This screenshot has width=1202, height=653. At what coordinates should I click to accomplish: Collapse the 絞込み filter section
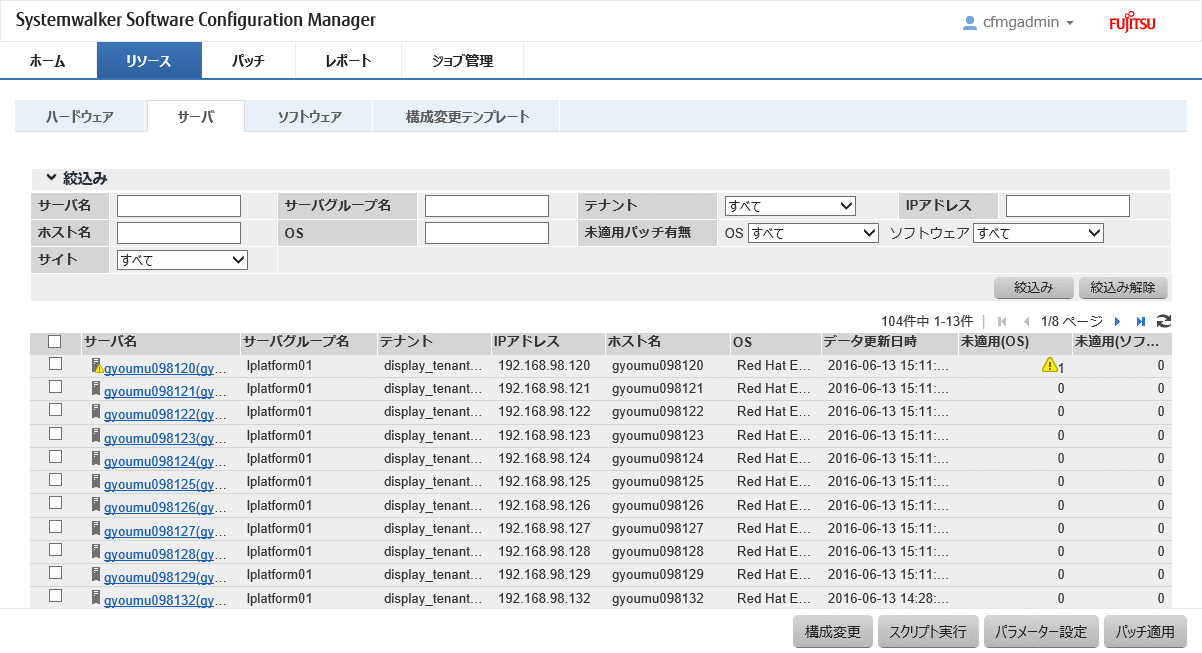coord(51,178)
